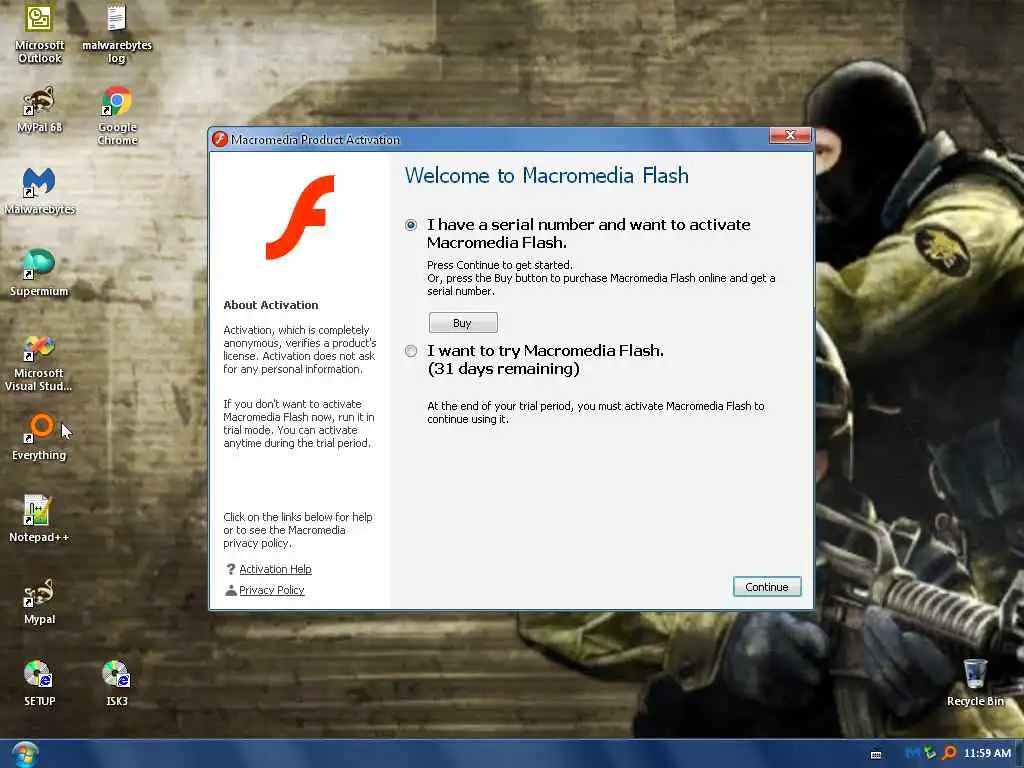
Task: Click the on-screen keyboard tray icon
Action: [876, 754]
